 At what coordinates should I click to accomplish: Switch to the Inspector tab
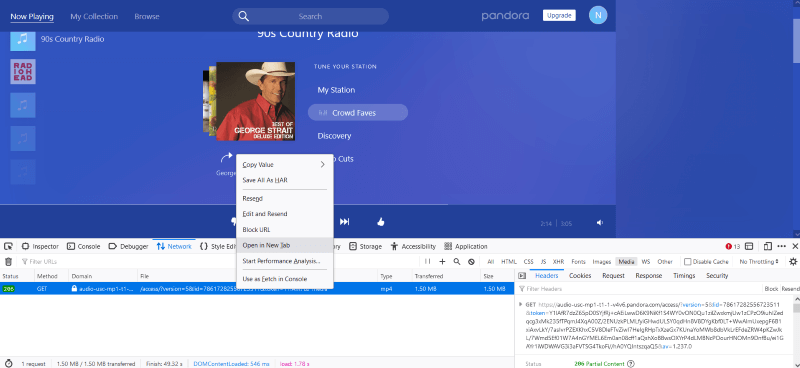click(x=40, y=247)
